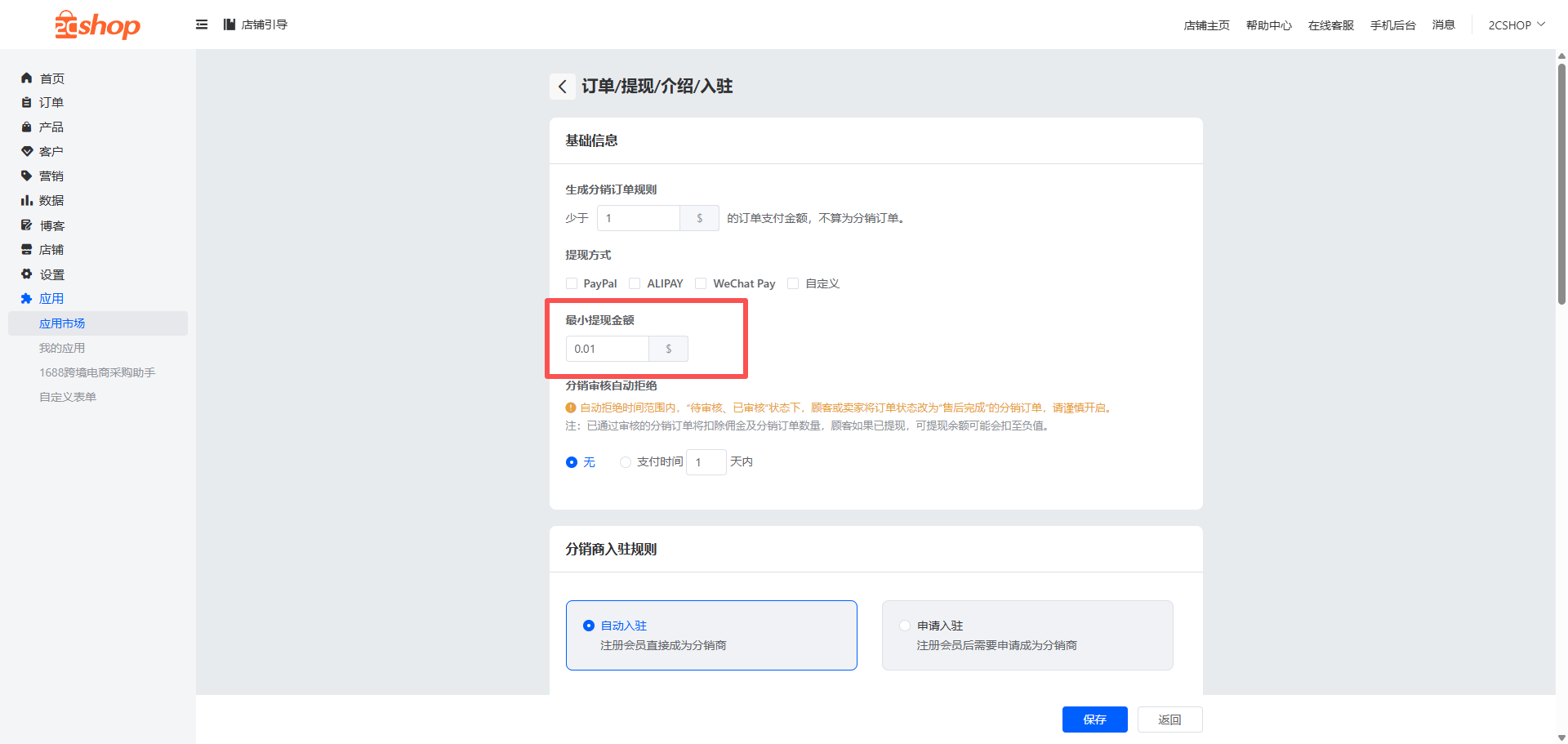Click the Products (产品) bag icon
Image resolution: width=1568 pixels, height=744 pixels.
(26, 127)
